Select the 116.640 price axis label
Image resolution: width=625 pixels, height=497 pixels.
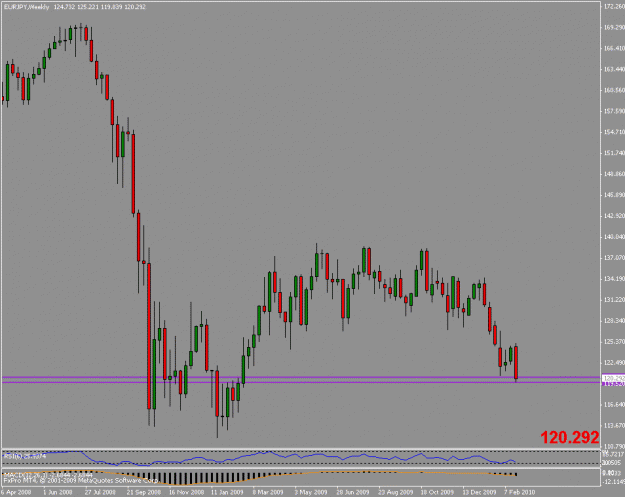614,405
